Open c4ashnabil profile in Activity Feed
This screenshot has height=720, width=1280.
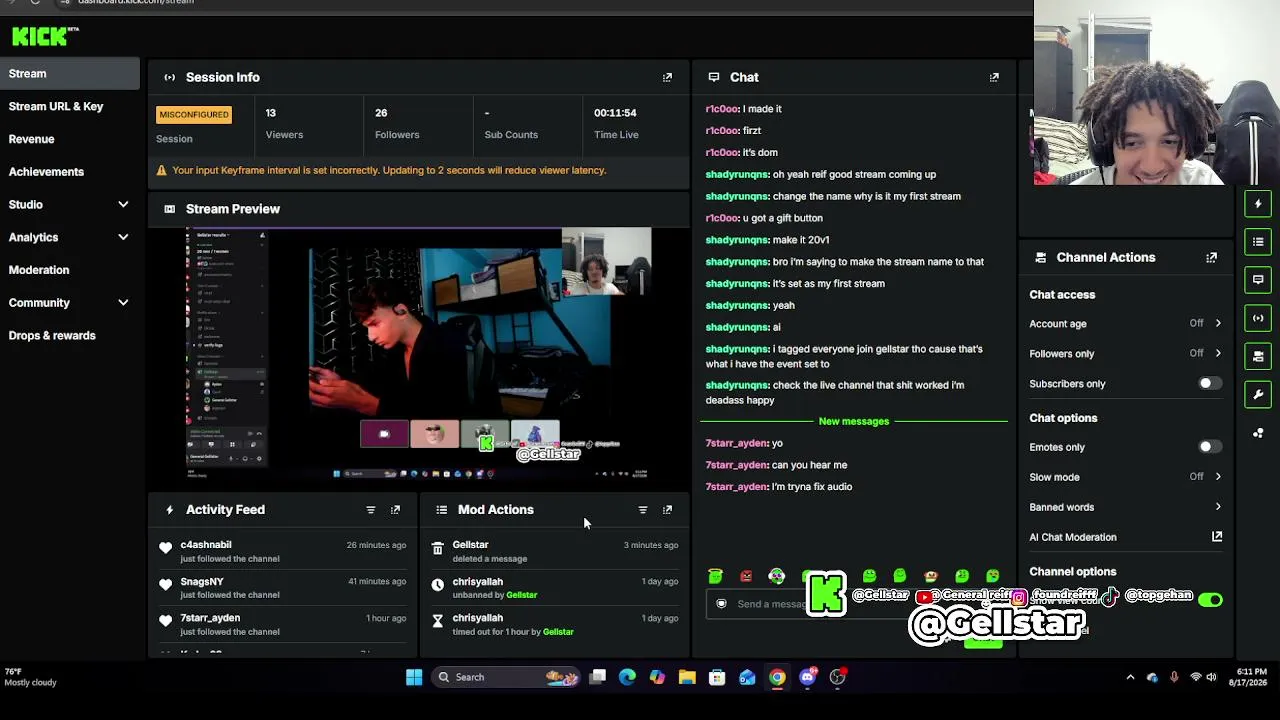(x=206, y=545)
